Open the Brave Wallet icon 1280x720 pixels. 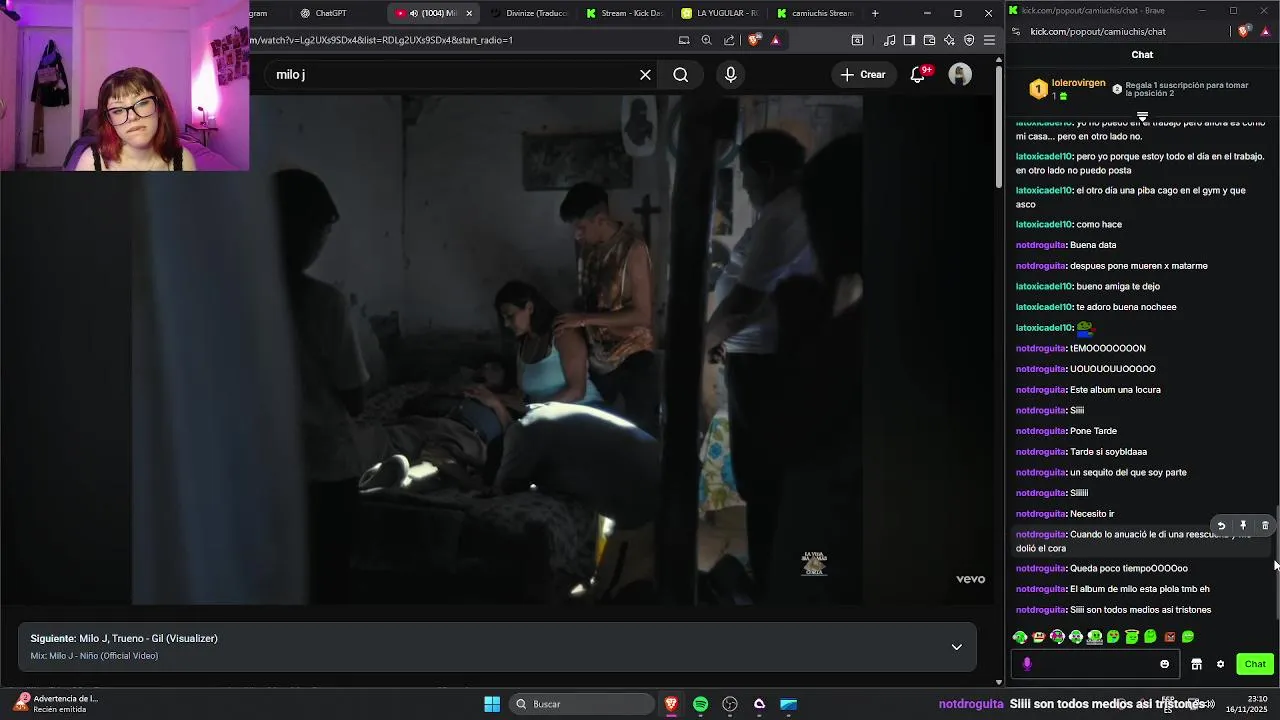point(929,40)
